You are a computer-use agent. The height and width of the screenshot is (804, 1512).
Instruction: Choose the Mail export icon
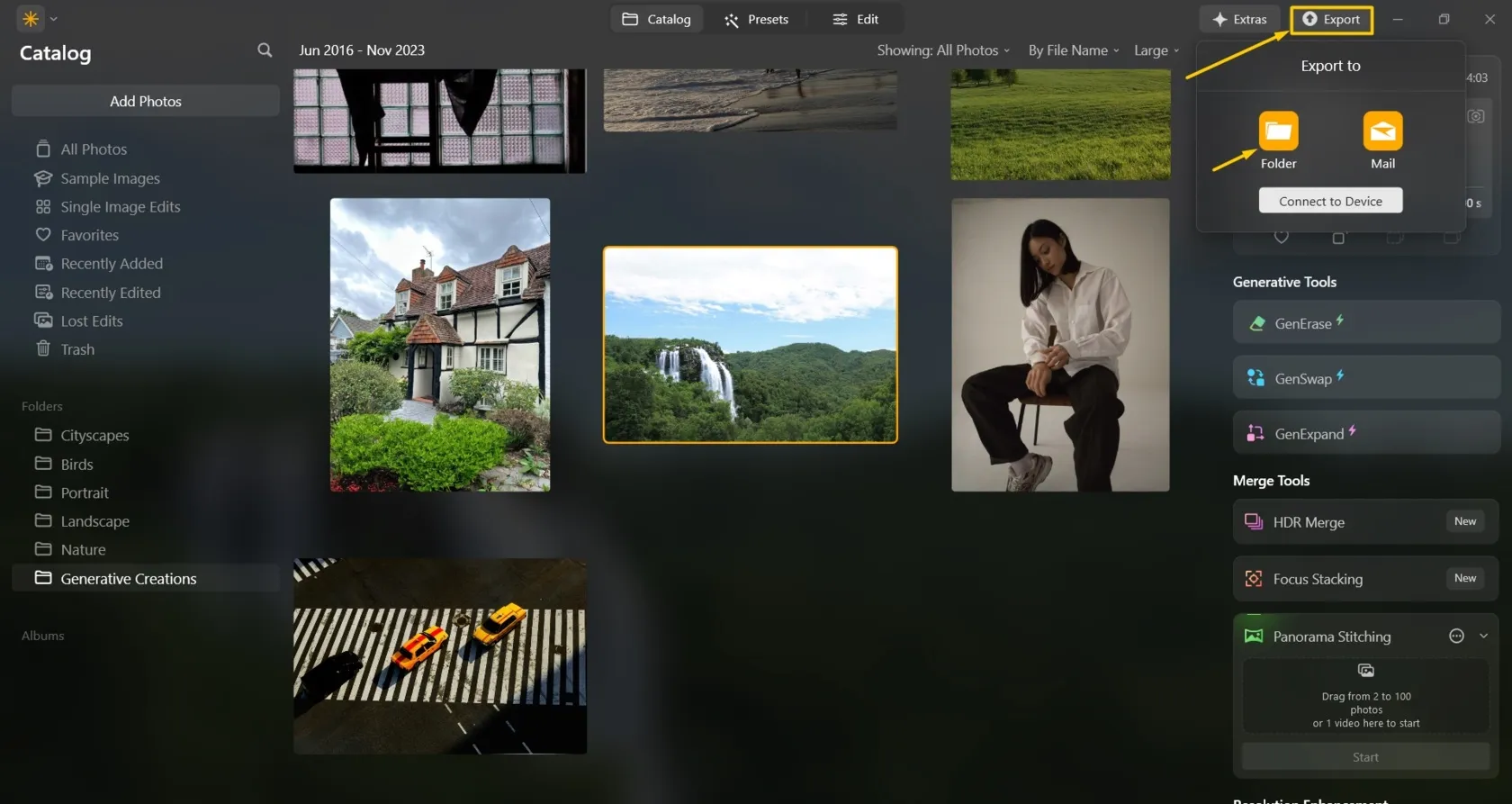[1382, 131]
